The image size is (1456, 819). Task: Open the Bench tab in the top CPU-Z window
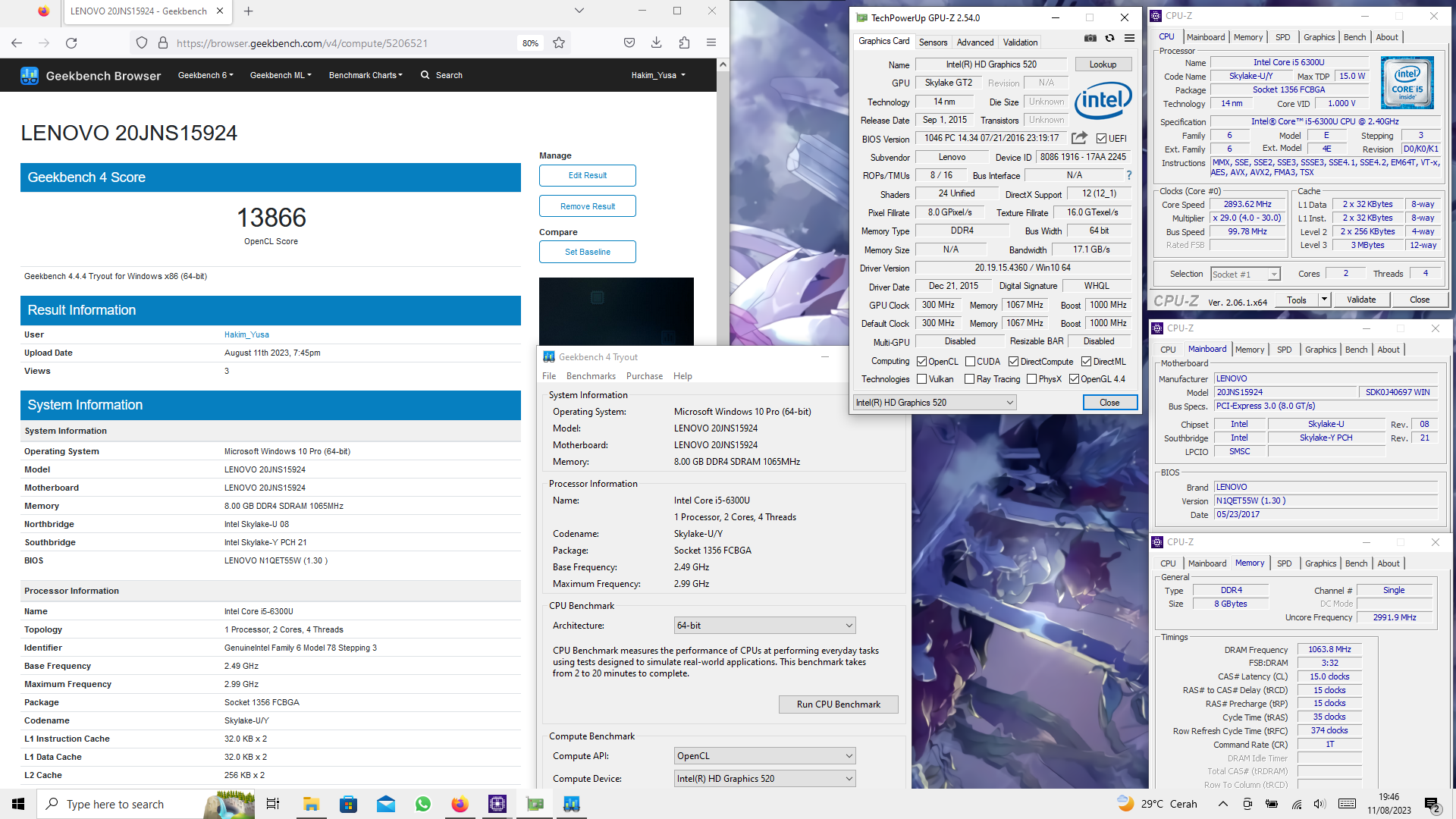coord(1354,37)
